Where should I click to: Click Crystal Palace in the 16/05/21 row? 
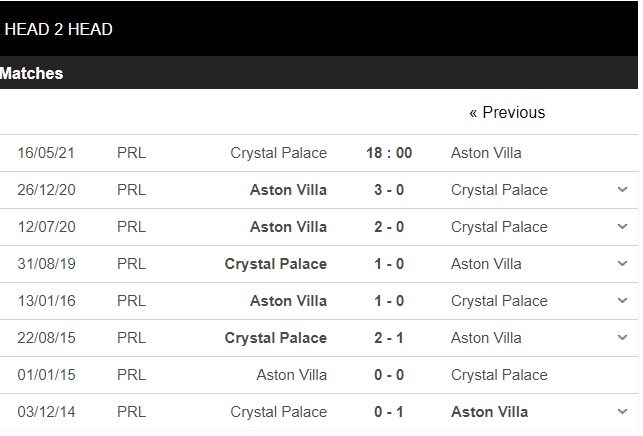point(278,153)
